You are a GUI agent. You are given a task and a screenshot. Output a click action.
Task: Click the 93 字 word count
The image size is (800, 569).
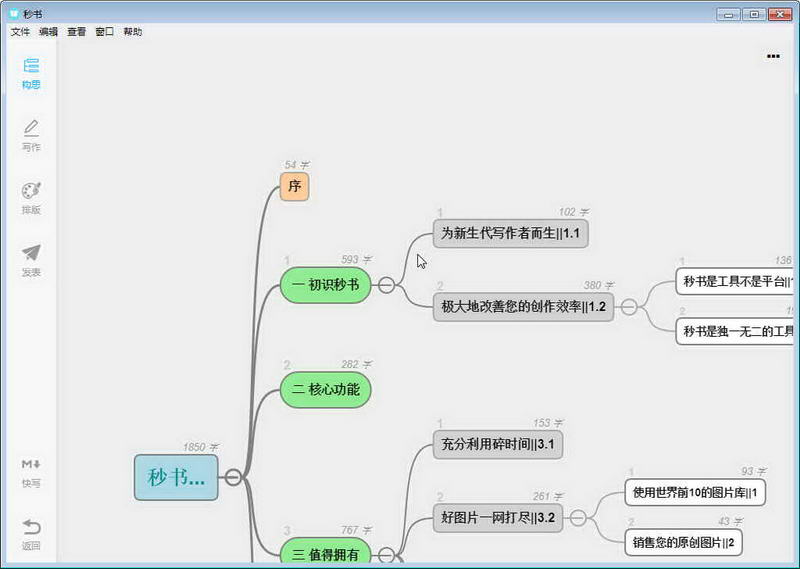pos(754,471)
